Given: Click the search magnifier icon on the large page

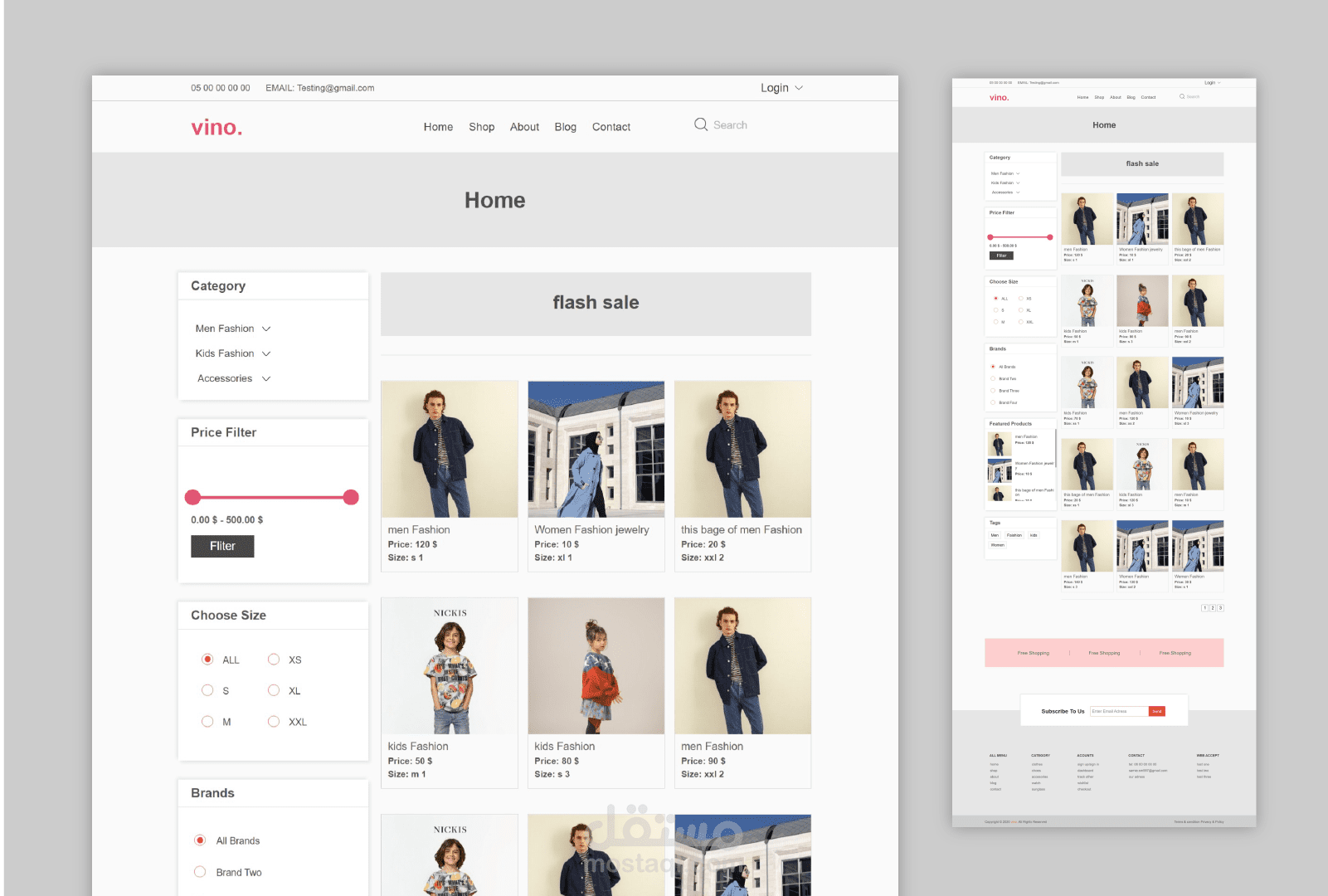Looking at the screenshot, I should [x=701, y=124].
